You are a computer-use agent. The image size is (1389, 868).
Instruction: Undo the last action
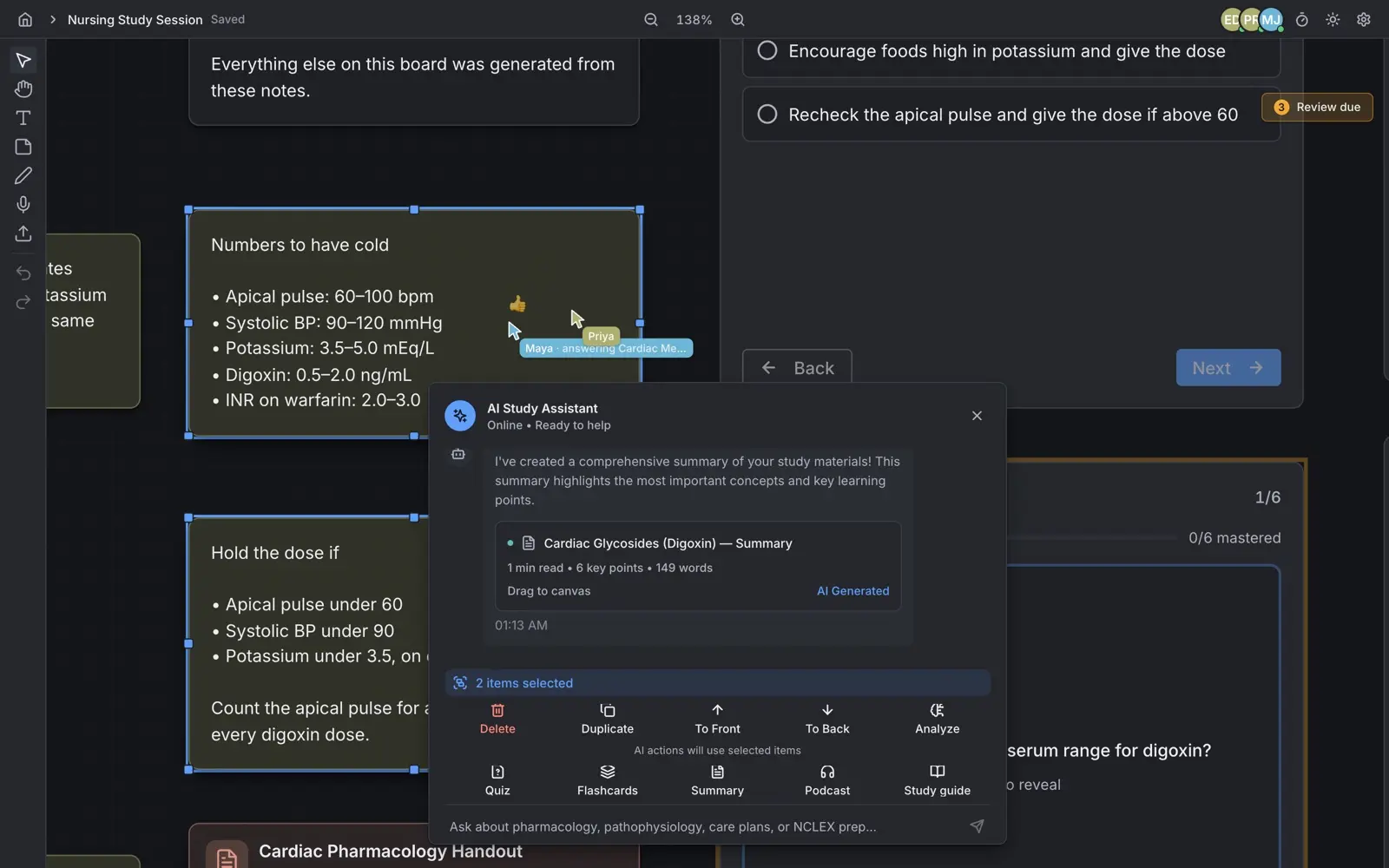coord(23,273)
